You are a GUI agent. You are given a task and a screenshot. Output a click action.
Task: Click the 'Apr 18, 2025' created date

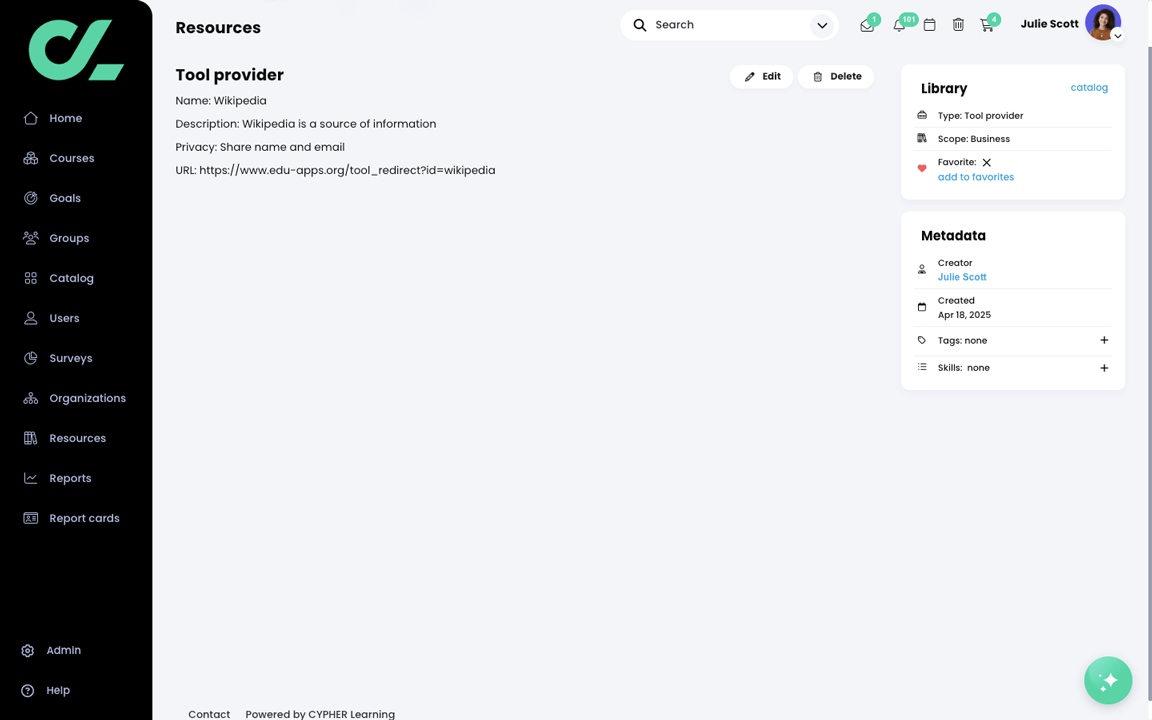coord(964,314)
